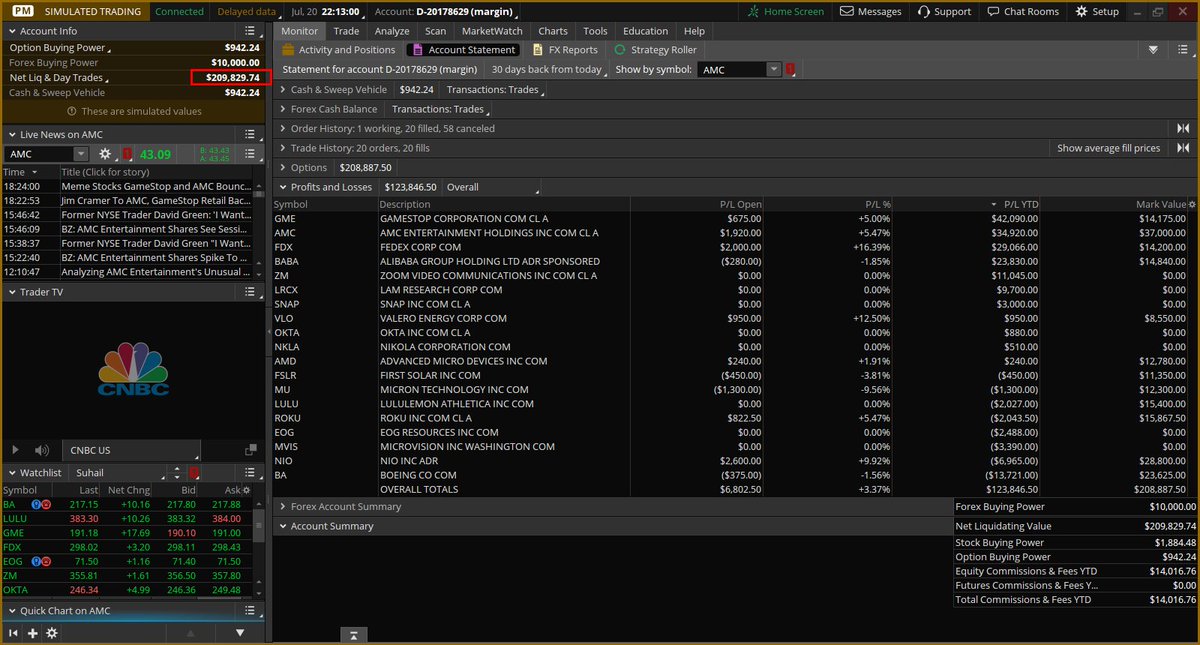Screen dimensions: 1200x645
Task: Click double-chevron collapse icon near Monitor tabs
Action: [1153, 50]
